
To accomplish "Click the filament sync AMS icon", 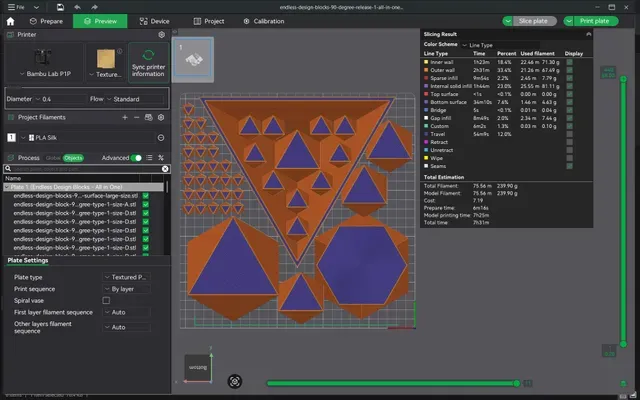I will (x=149, y=118).
